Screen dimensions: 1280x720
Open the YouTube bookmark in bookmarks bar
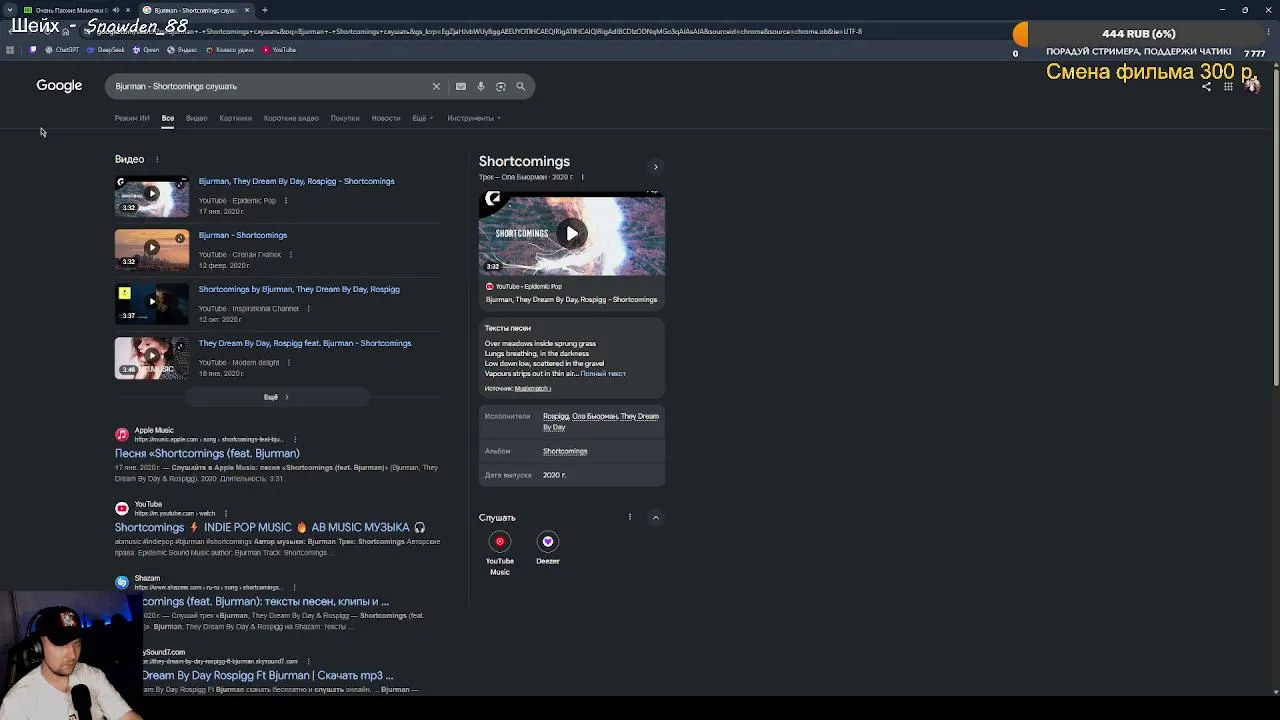tap(279, 49)
